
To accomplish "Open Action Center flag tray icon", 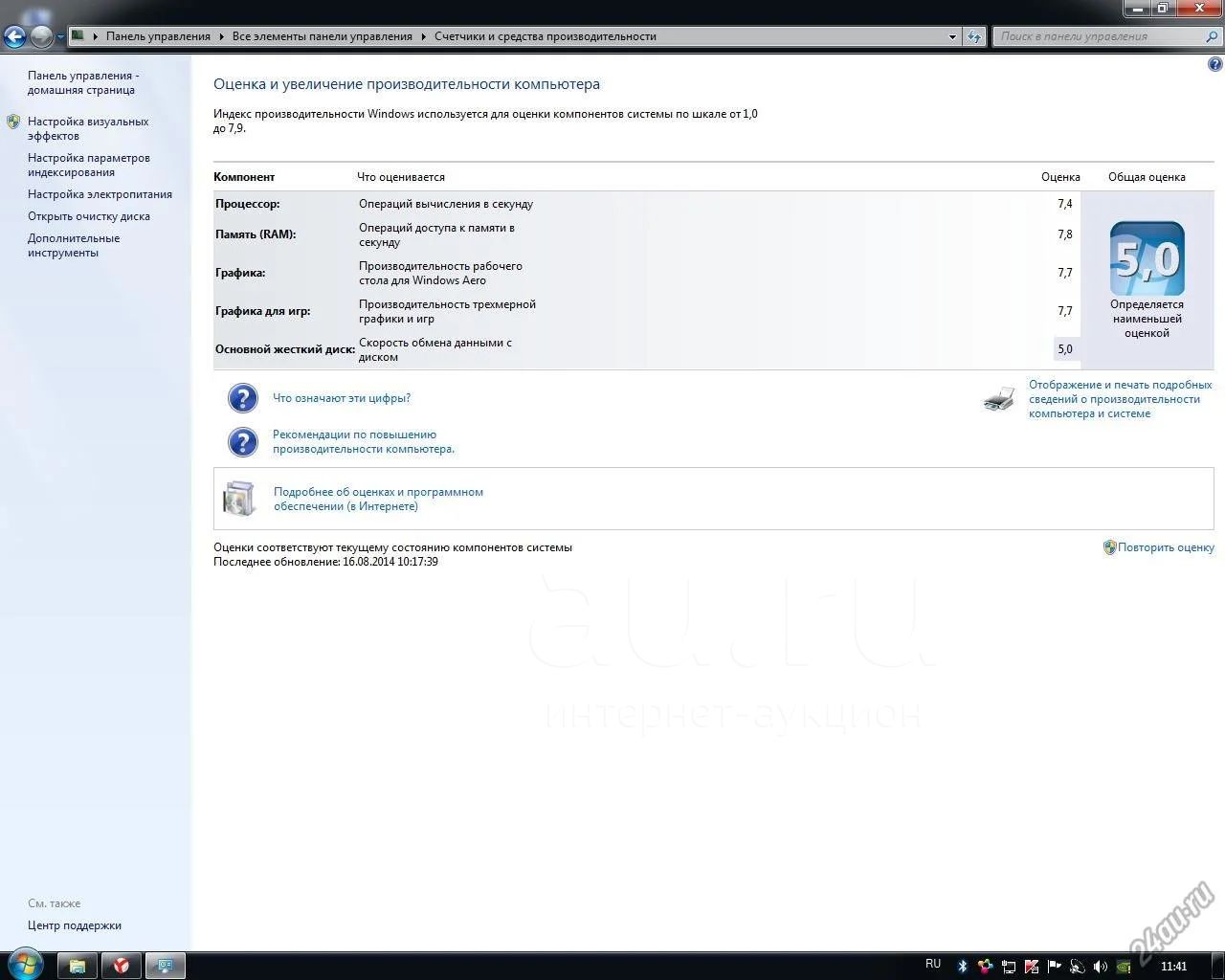I will pos(1055,967).
